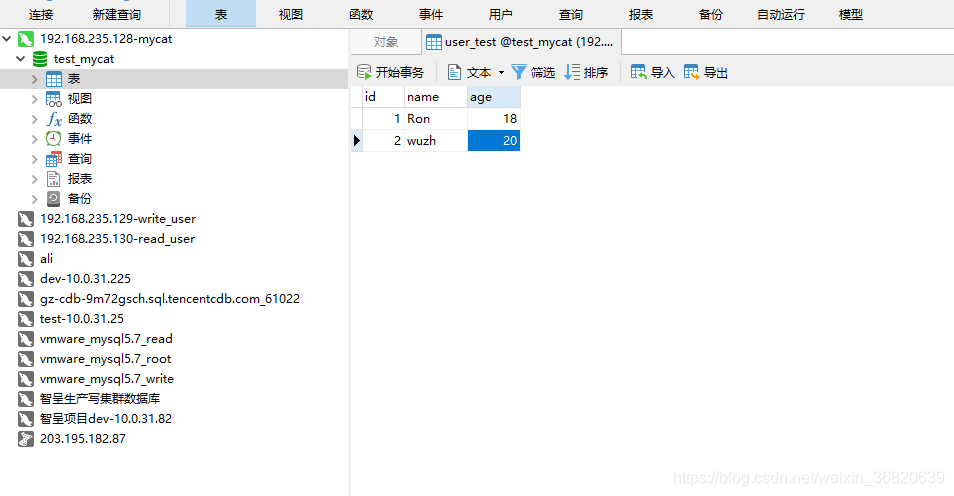Select the 查询 top toolbar item
Screen dimensions: 954x496
tap(571, 15)
